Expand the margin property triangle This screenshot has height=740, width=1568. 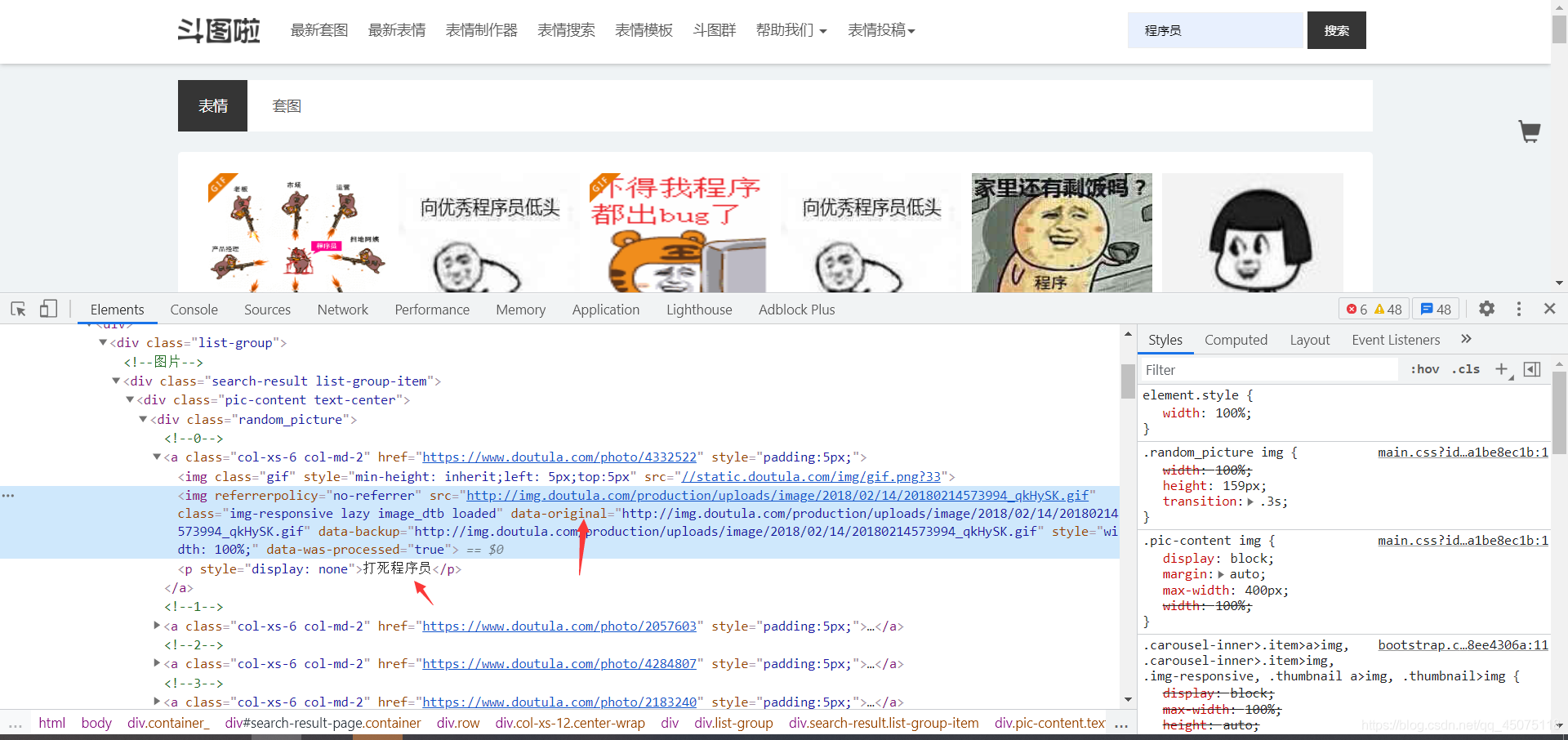click(1221, 574)
